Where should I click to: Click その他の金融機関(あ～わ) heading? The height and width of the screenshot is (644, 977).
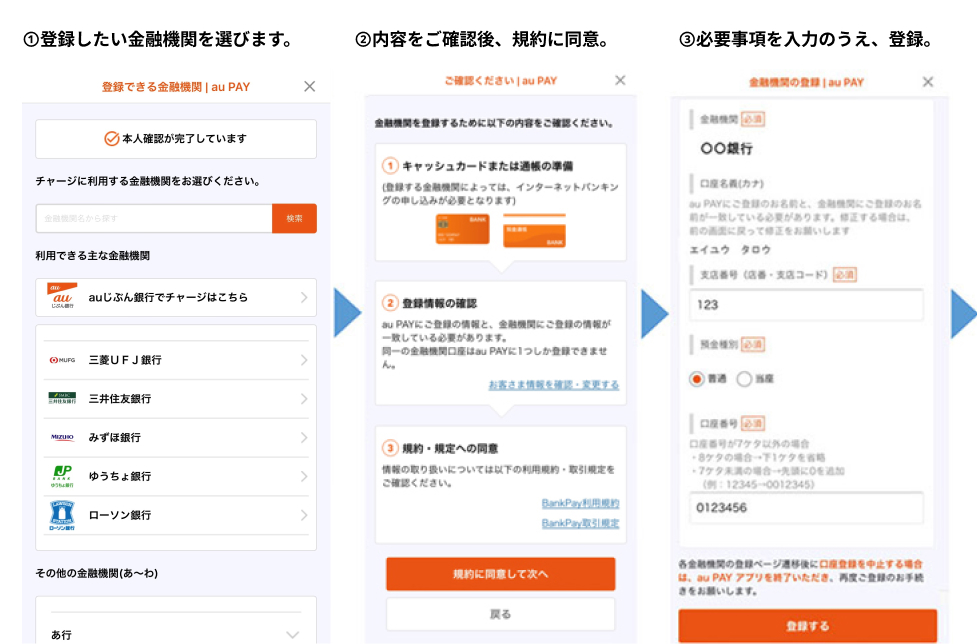[x=97, y=573]
